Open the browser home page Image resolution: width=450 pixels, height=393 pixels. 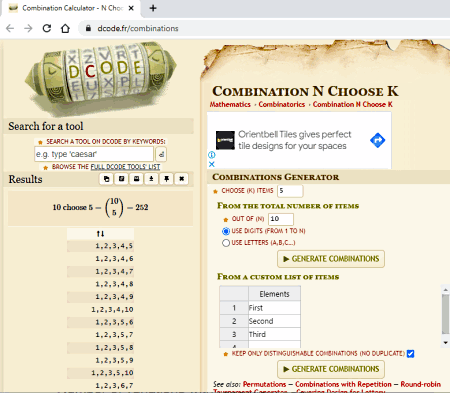(x=65, y=28)
